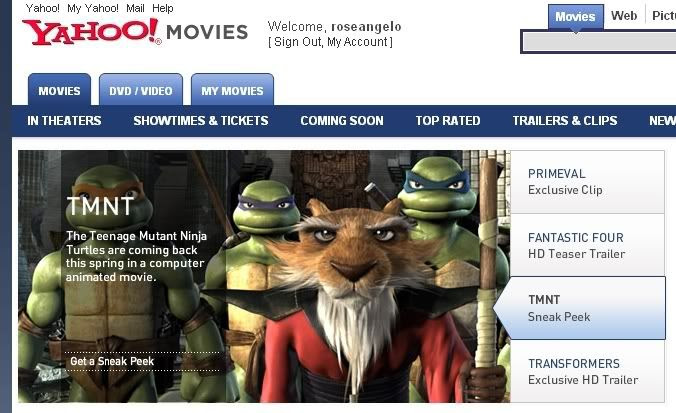The height and width of the screenshot is (413, 676).
Task: Go to My Yahoo! link
Action: pos(93,8)
